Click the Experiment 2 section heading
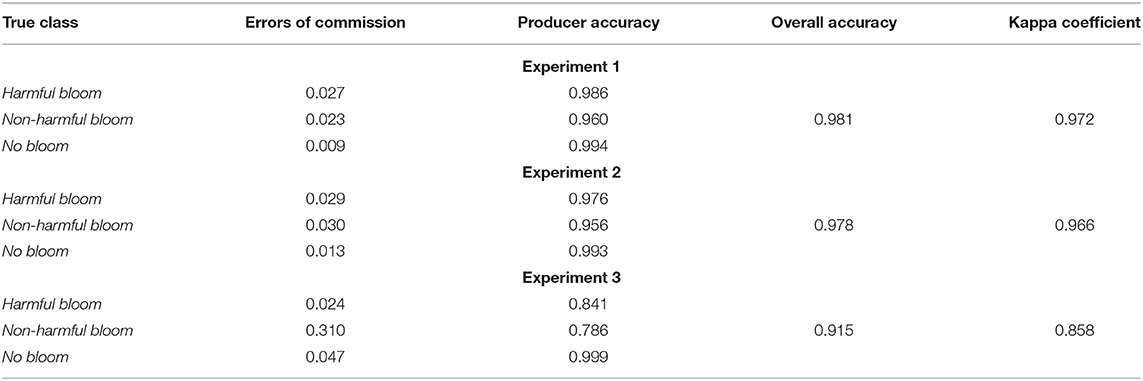This screenshot has width=1143, height=381. 571,173
